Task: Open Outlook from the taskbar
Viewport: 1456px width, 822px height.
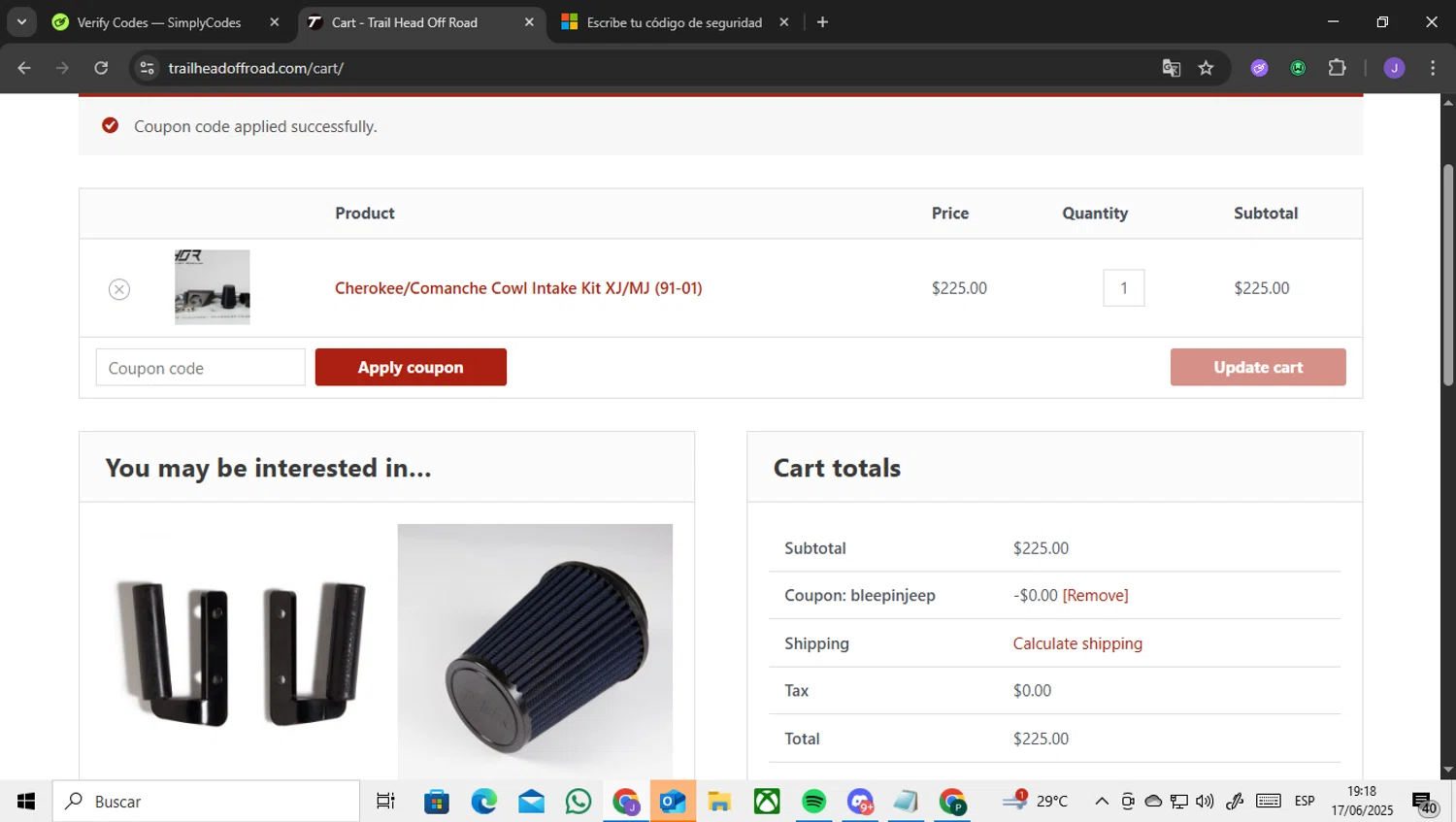Action: point(673,802)
